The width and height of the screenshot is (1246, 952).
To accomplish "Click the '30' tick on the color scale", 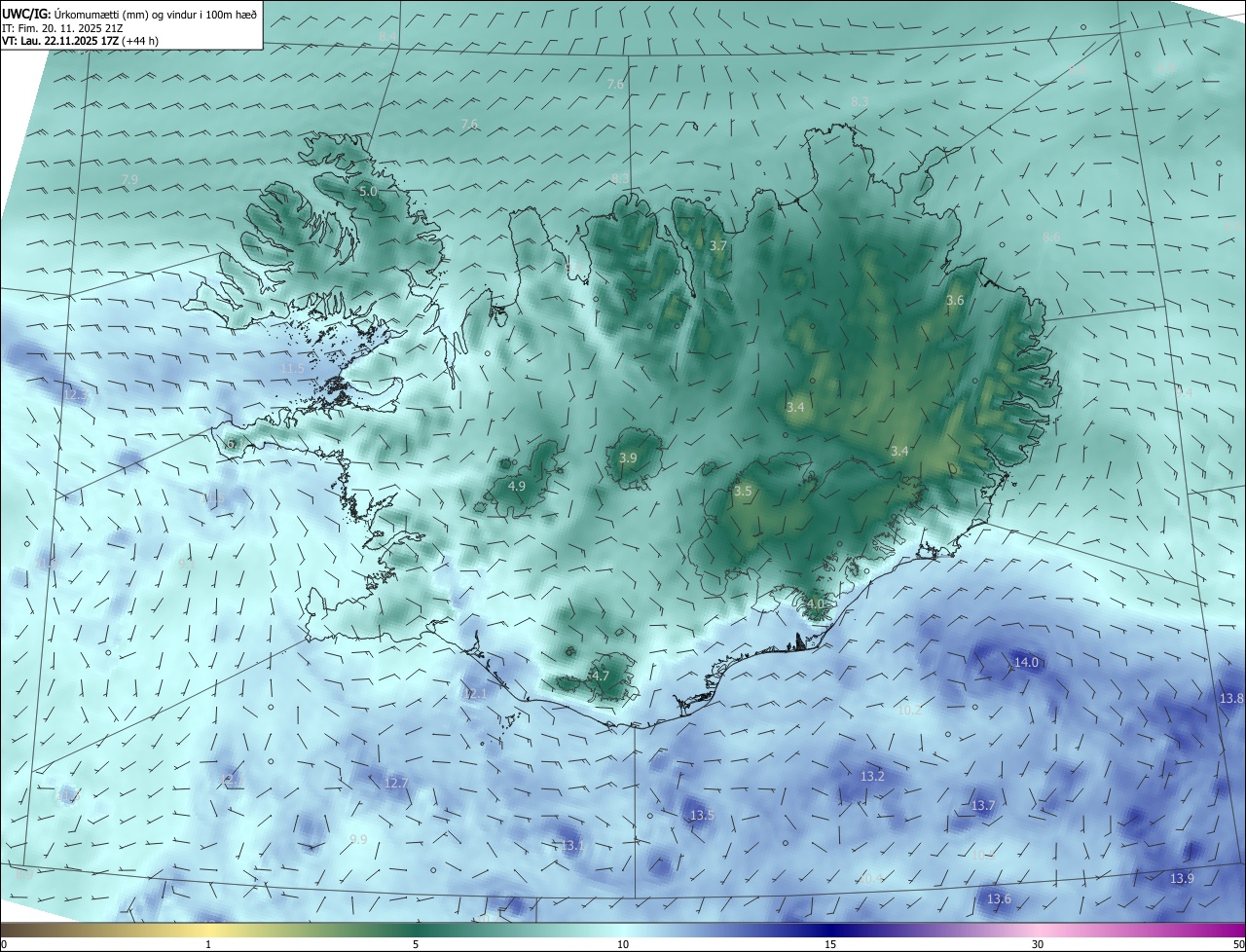I will pos(1038,945).
